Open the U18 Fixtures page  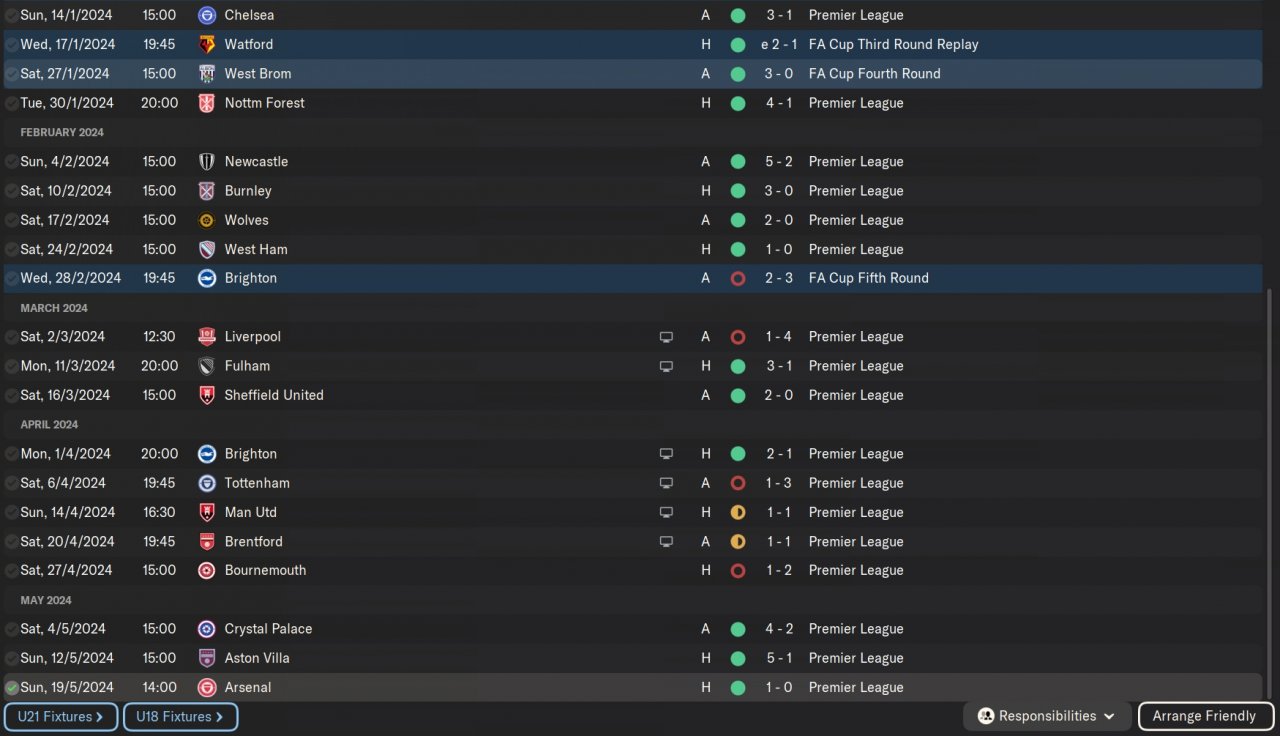[x=180, y=716]
